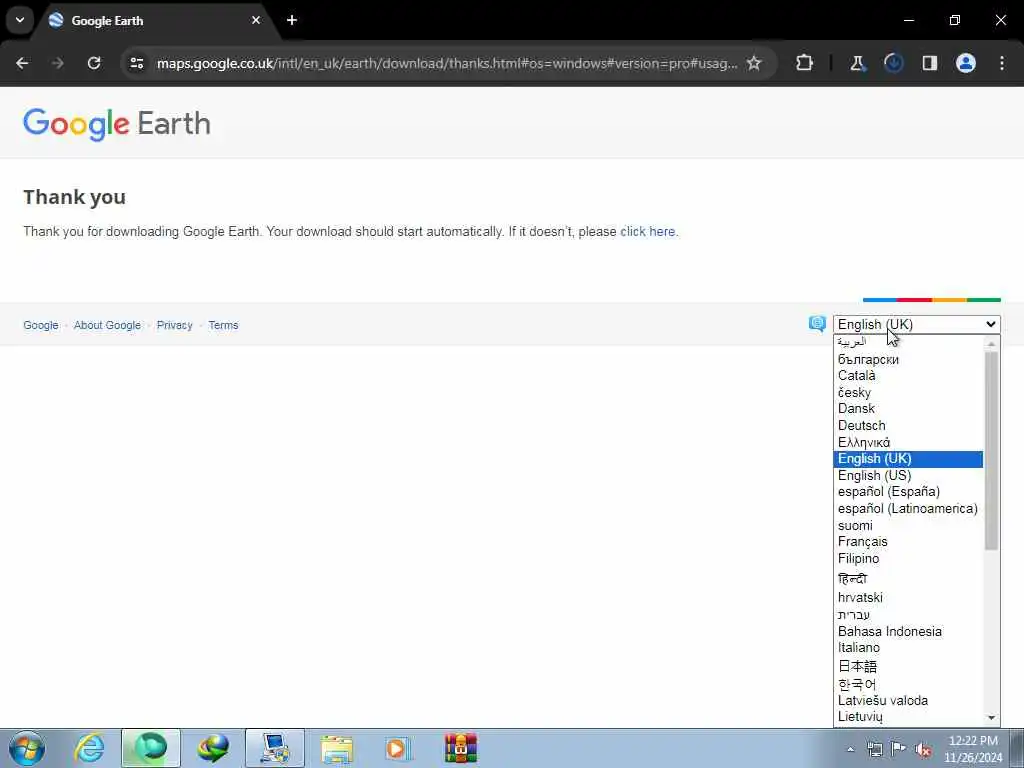Select Lietuvių language option
Viewport: 1024px width, 768px height.
click(x=908, y=717)
